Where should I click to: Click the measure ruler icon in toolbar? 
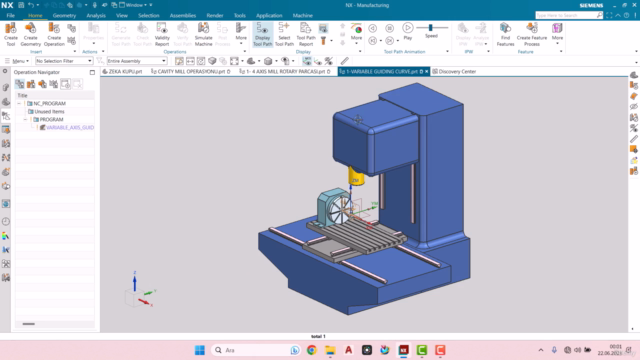[x=344, y=61]
